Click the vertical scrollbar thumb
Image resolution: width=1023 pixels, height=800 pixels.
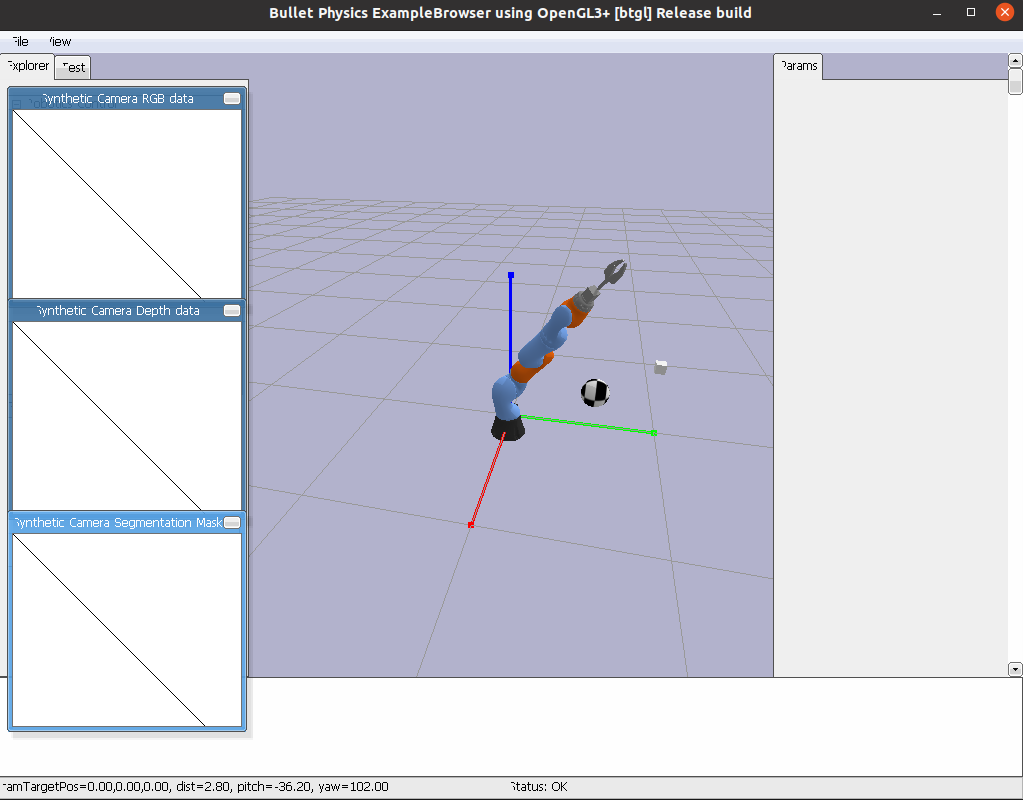(x=1015, y=82)
